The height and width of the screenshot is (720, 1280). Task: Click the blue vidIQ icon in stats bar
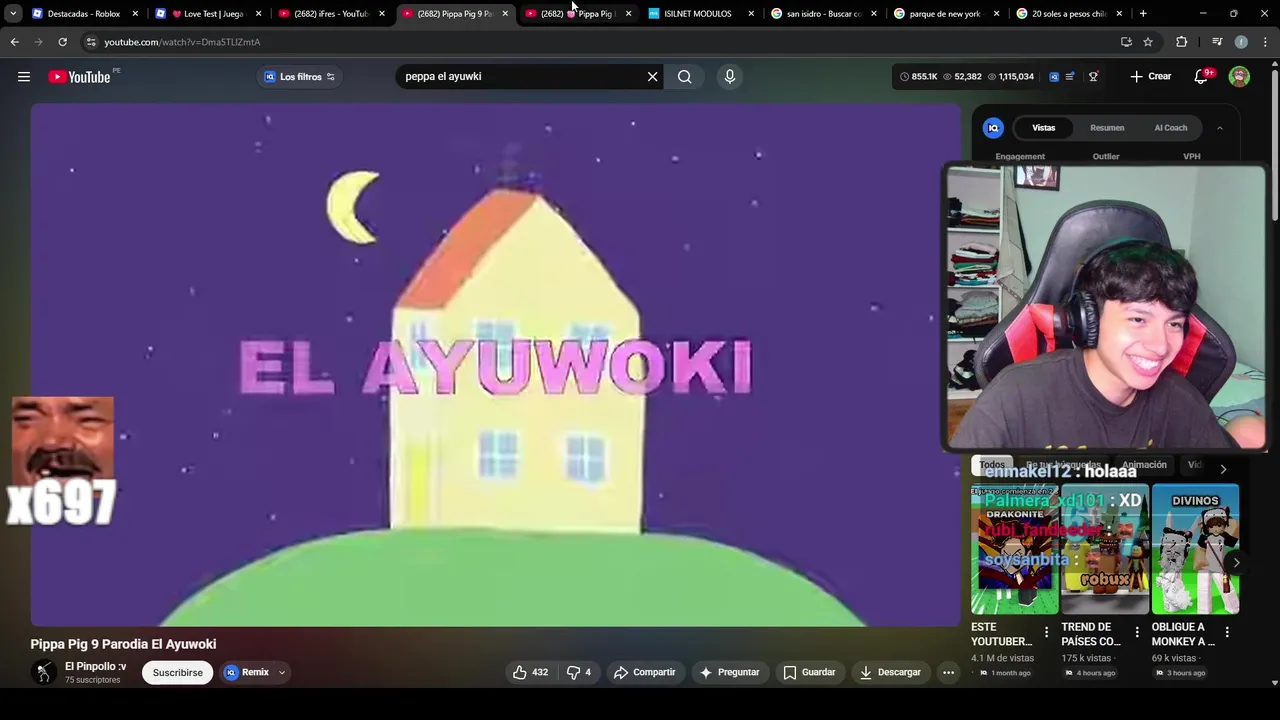point(1054,76)
